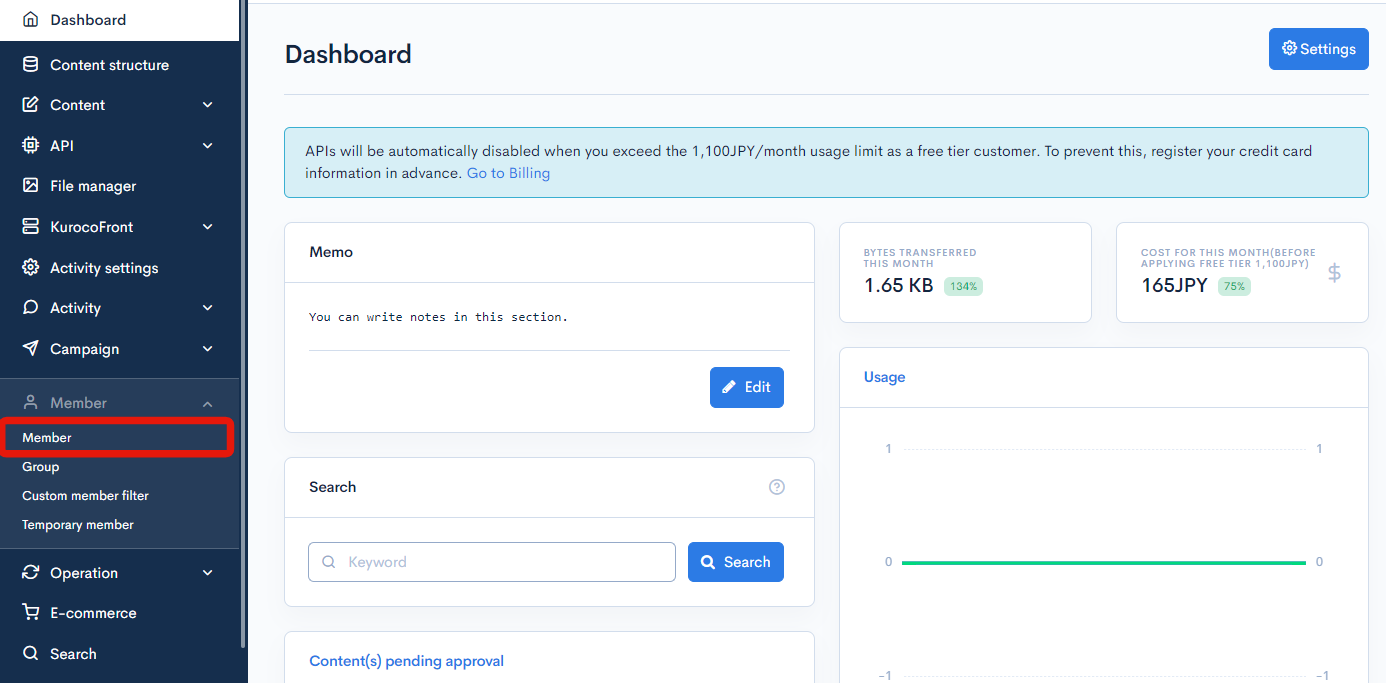The width and height of the screenshot is (1386, 683).
Task: Select the Content structure icon in sidebar
Action: [30, 64]
